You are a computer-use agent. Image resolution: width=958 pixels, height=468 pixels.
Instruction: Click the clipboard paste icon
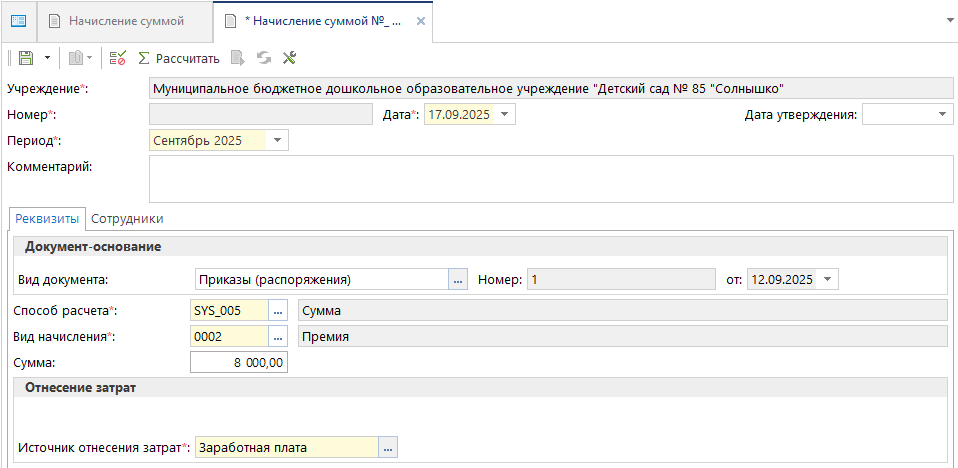75,58
